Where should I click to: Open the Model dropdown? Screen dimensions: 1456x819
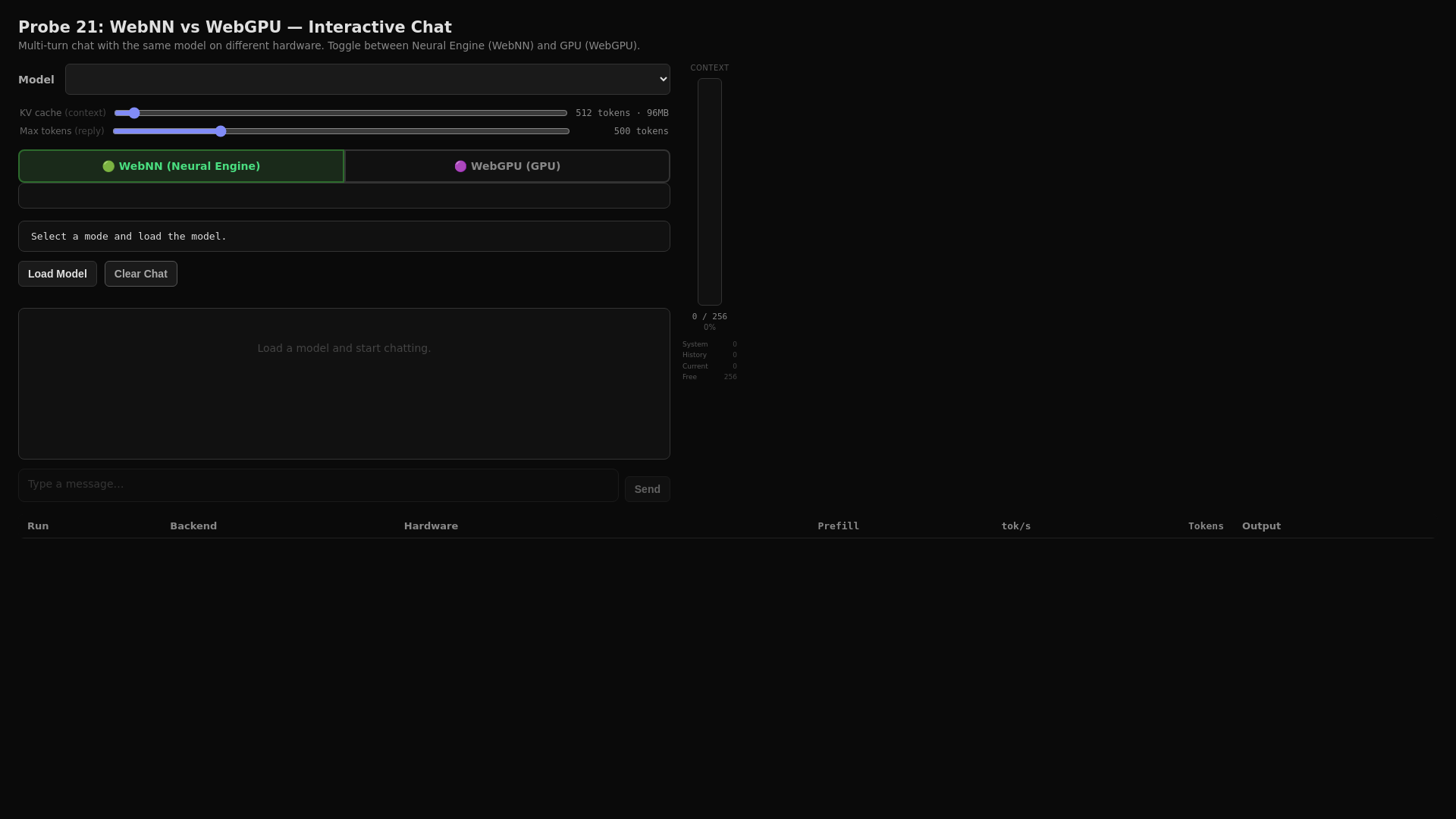click(x=368, y=80)
